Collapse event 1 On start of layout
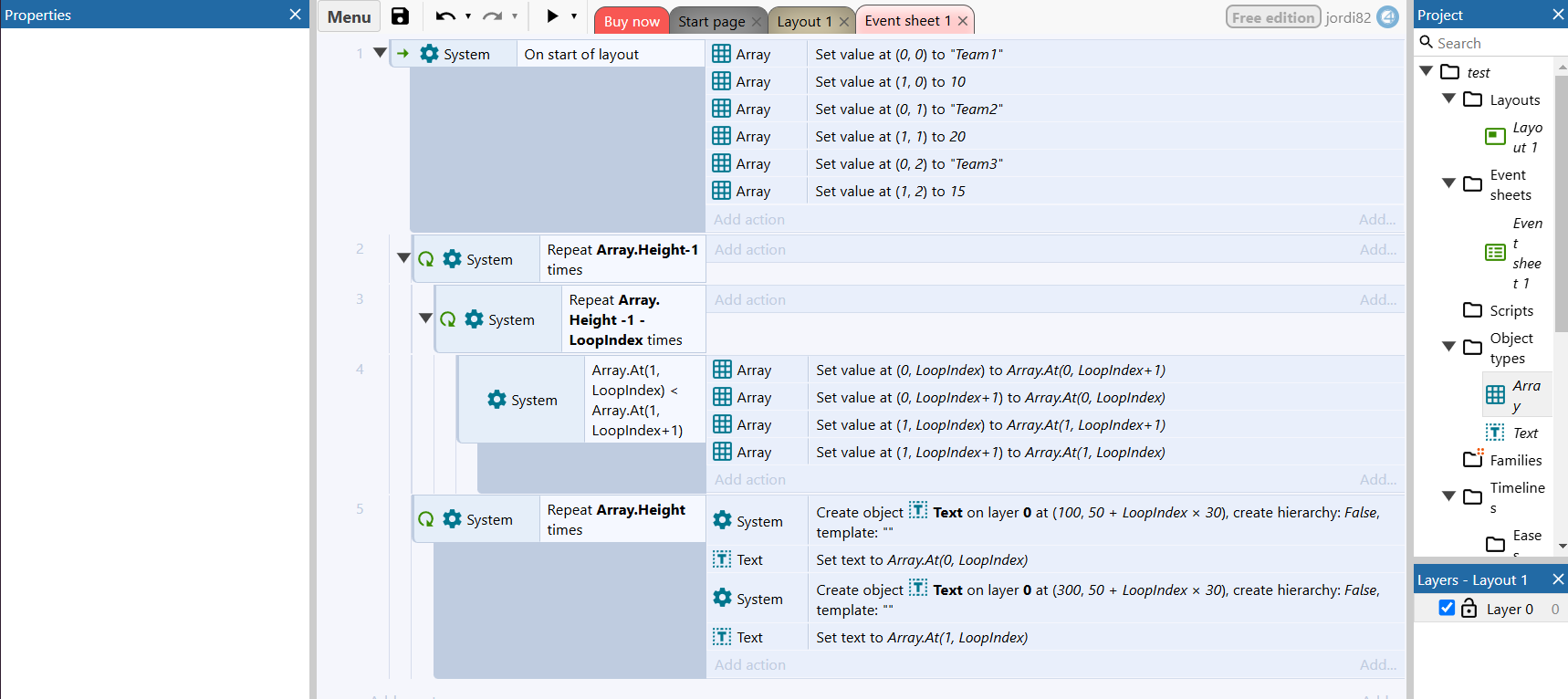This screenshot has height=699, width=1568. coord(380,53)
